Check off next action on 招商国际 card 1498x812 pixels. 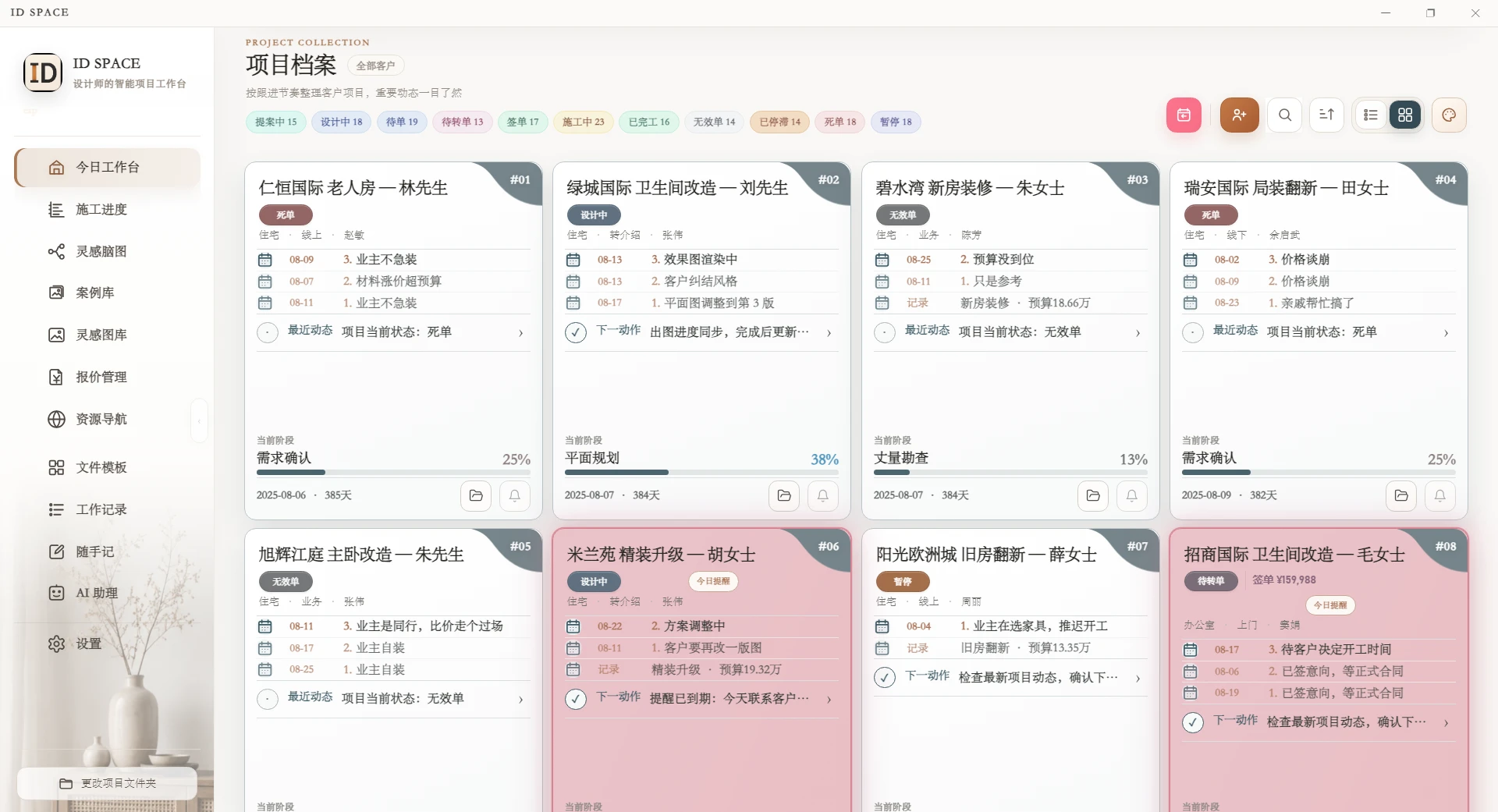1193,723
